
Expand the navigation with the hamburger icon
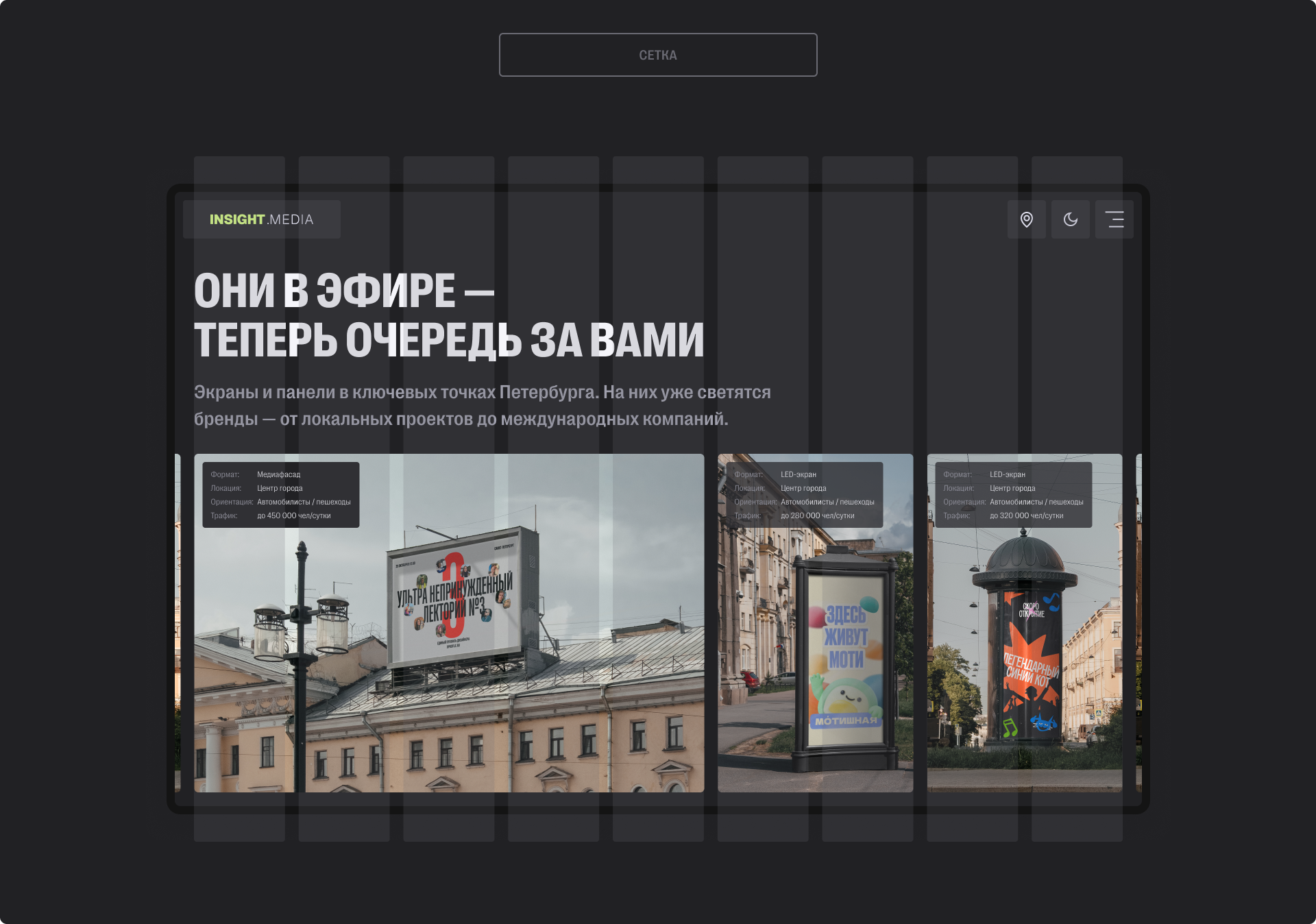point(1114,219)
